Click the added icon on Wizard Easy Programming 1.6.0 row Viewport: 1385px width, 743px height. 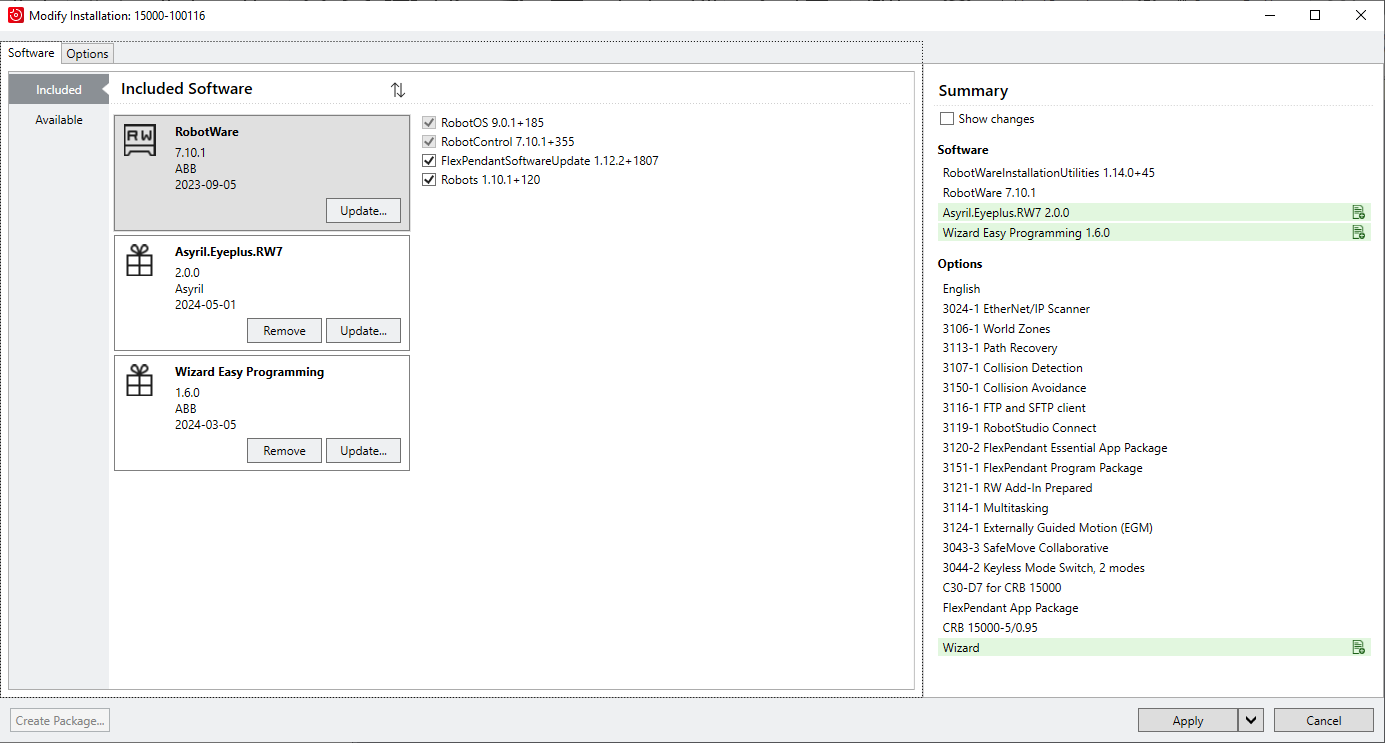click(x=1358, y=232)
